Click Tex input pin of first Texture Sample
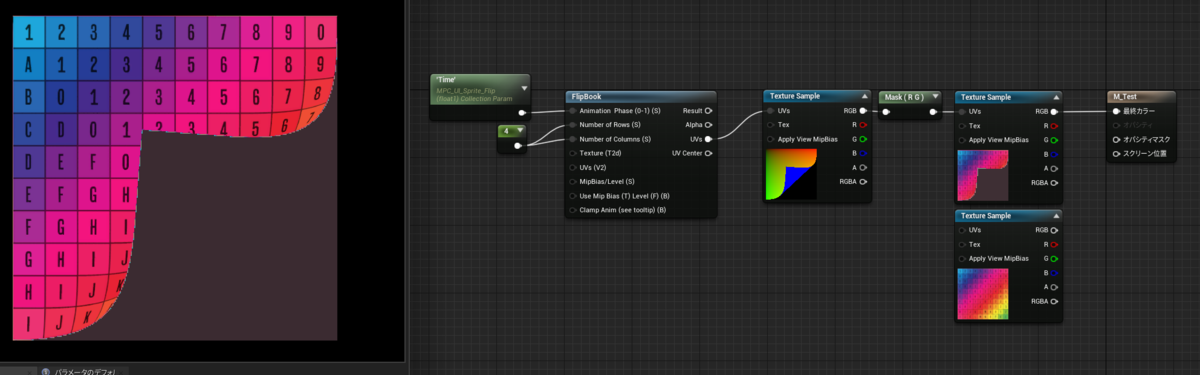 pyautogui.click(x=770, y=124)
